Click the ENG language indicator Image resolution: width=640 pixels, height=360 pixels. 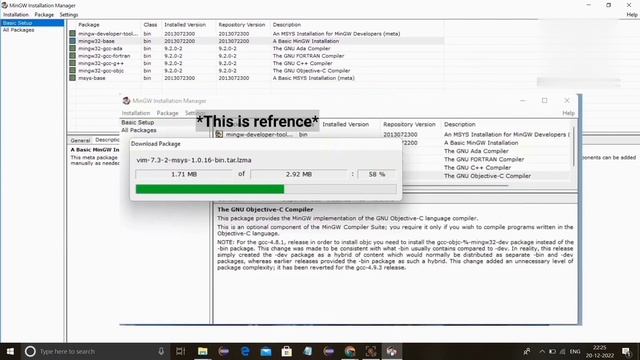pos(575,351)
